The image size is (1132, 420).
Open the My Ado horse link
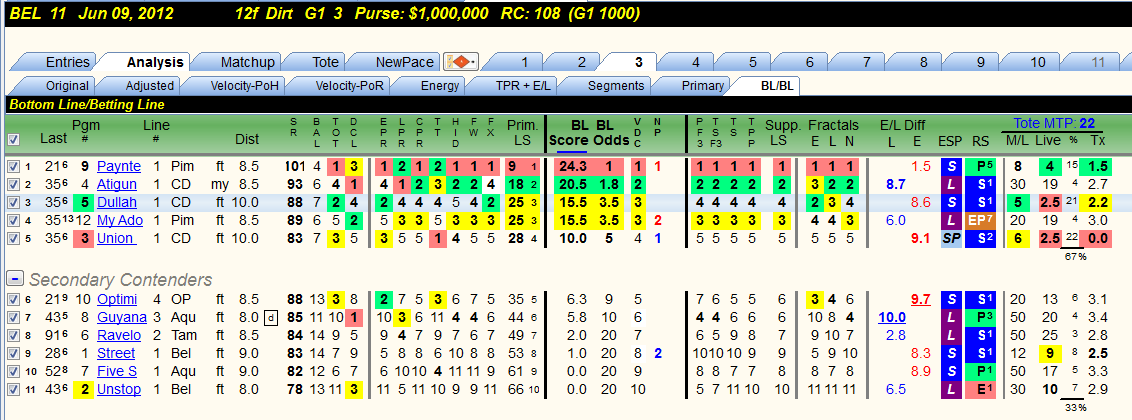click(x=120, y=220)
